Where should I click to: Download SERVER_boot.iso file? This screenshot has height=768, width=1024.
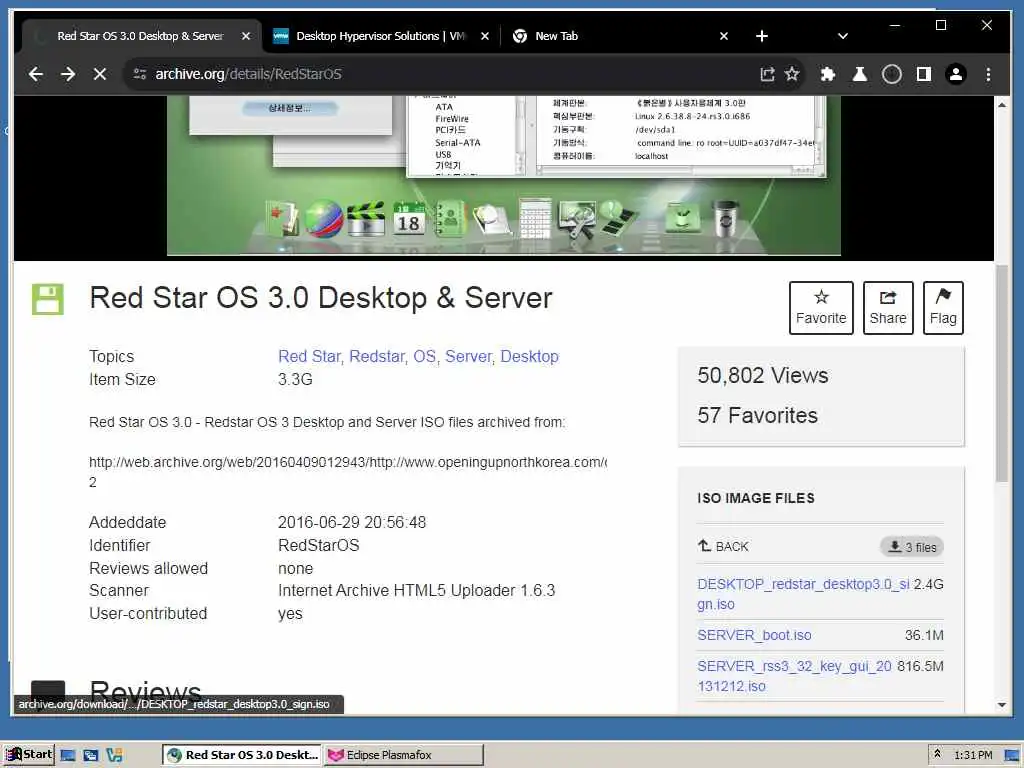tap(754, 635)
